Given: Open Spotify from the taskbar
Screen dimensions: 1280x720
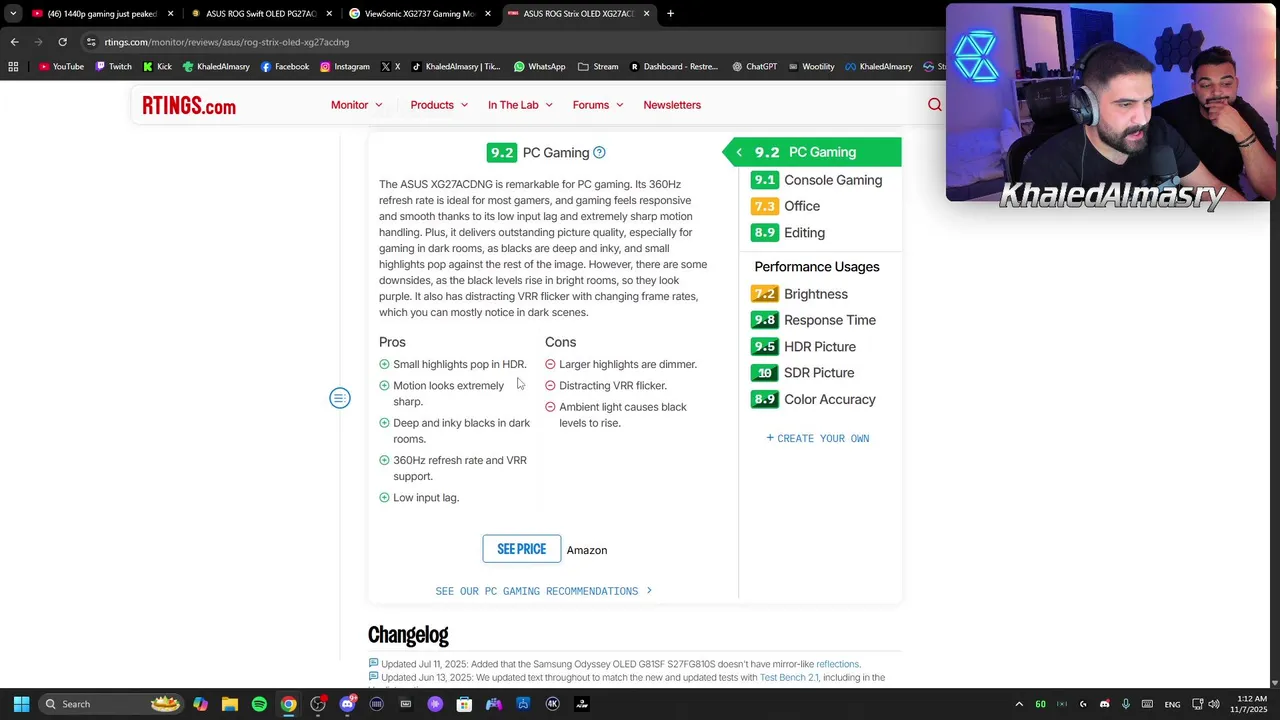Looking at the screenshot, I should click(259, 704).
